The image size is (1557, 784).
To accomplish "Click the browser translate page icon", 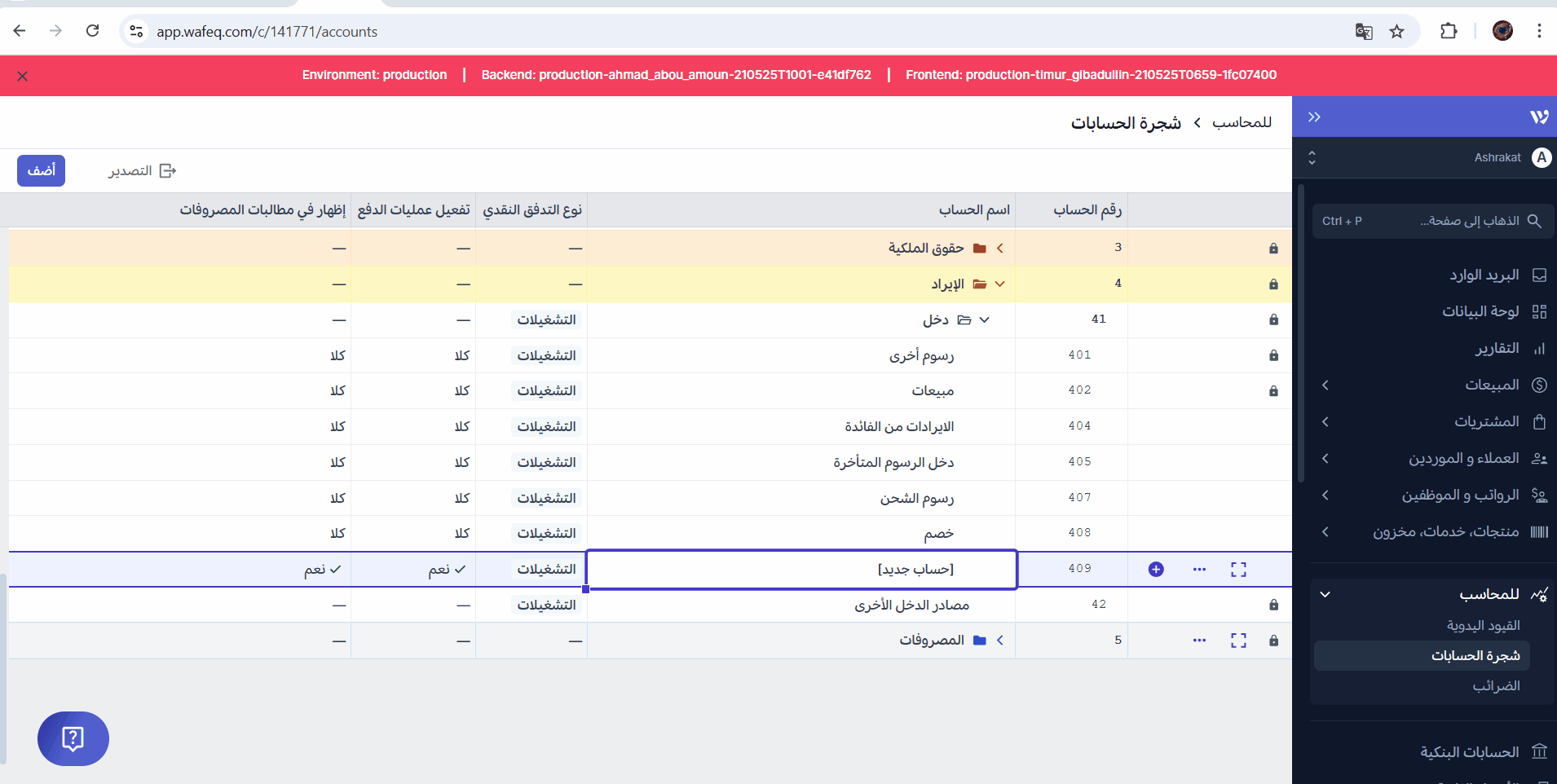I will point(1364,32).
